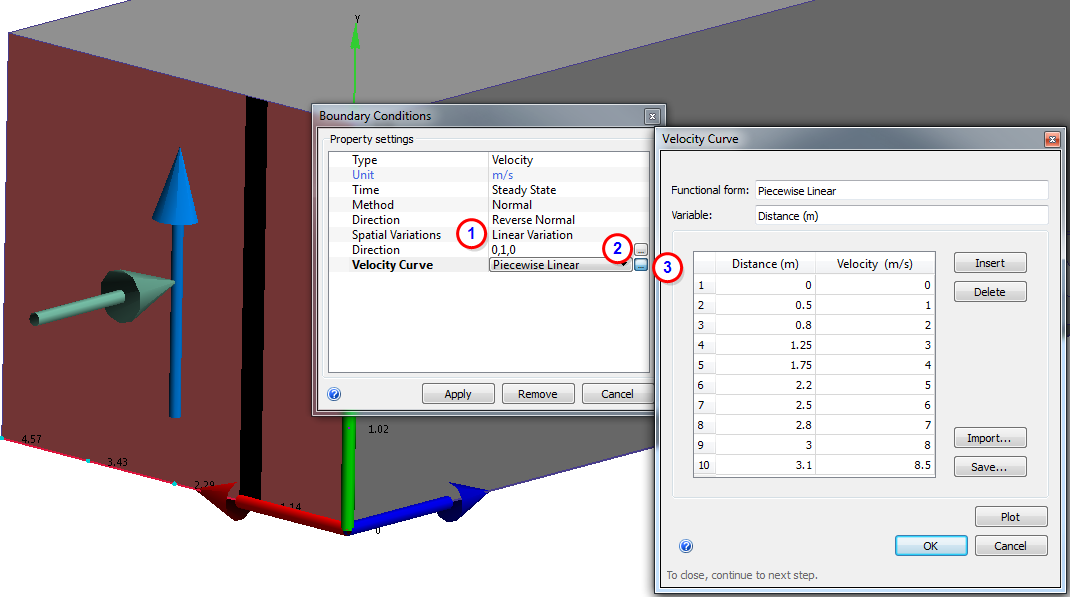Click the ellipsis button beside Direction 0,1,0
1070x597 pixels.
tap(640, 249)
